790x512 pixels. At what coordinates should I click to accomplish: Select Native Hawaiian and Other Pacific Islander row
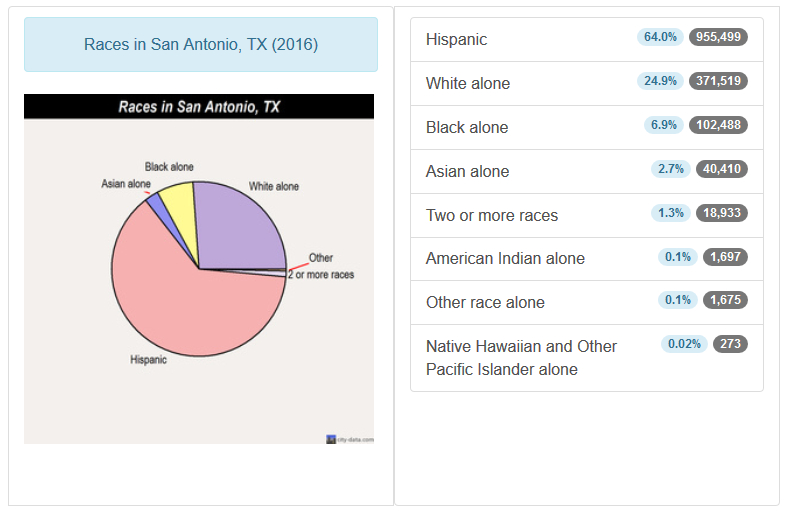click(x=520, y=358)
